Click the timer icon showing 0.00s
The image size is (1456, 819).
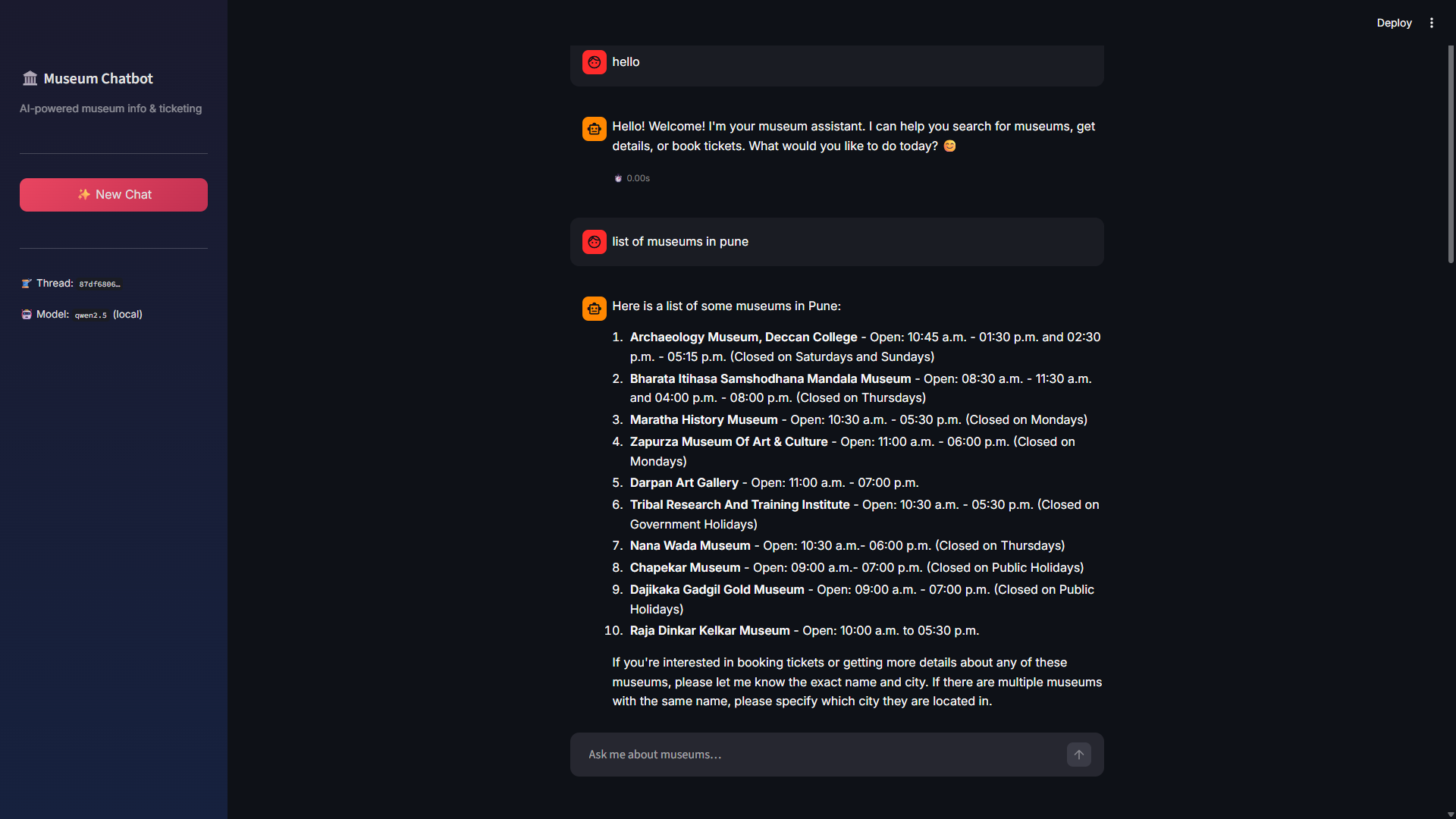pyautogui.click(x=618, y=179)
